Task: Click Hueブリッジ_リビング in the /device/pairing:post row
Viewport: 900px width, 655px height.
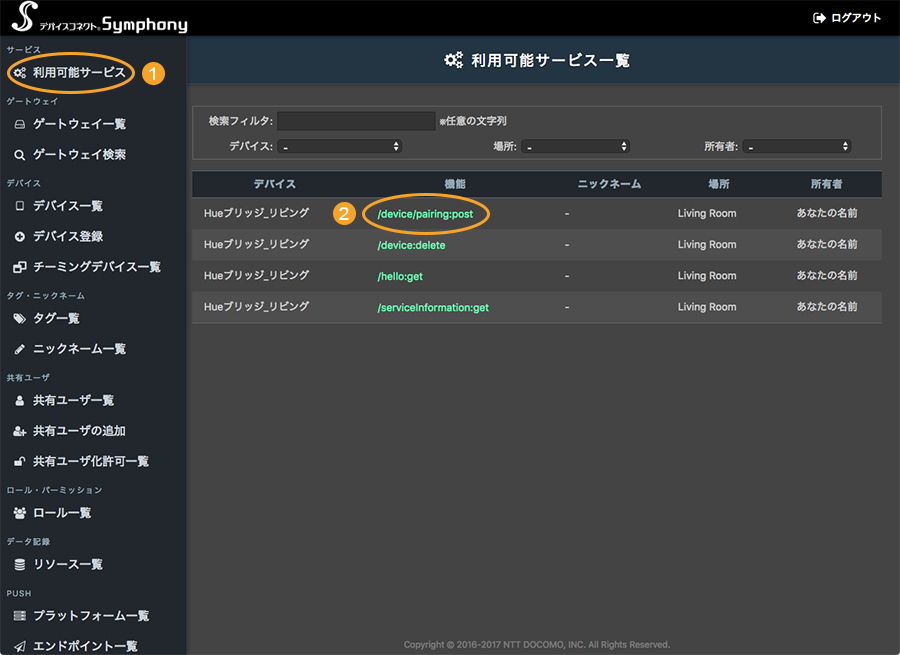Action: coord(256,213)
